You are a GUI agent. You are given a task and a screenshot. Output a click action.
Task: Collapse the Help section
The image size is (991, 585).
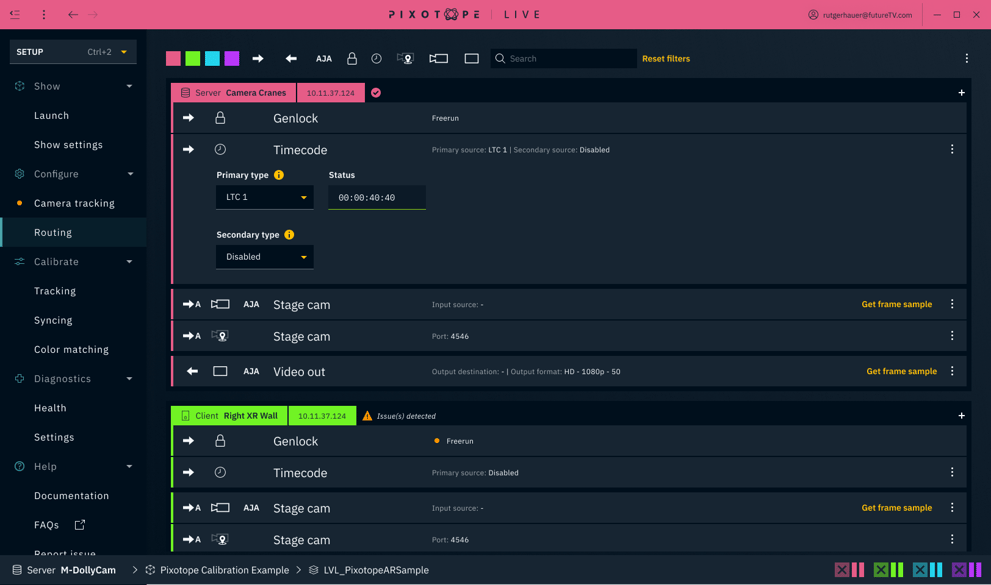(x=129, y=466)
